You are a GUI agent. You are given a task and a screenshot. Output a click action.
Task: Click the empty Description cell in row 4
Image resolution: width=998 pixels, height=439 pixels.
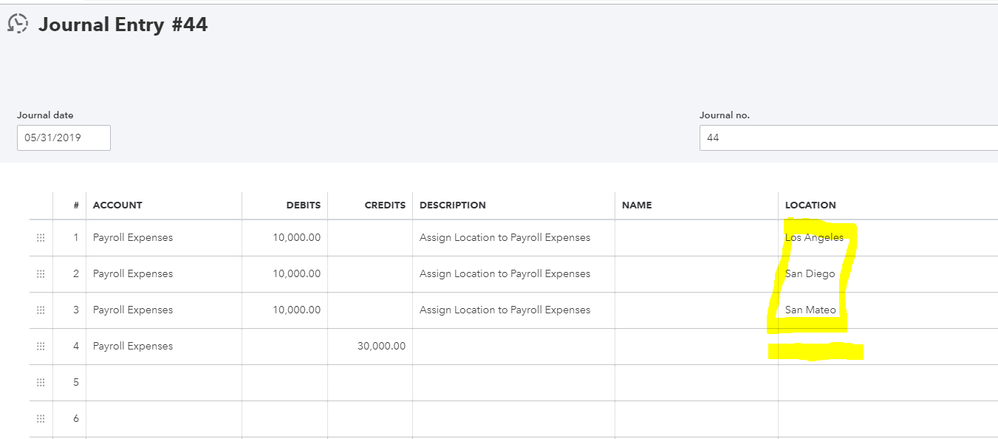[x=513, y=346]
